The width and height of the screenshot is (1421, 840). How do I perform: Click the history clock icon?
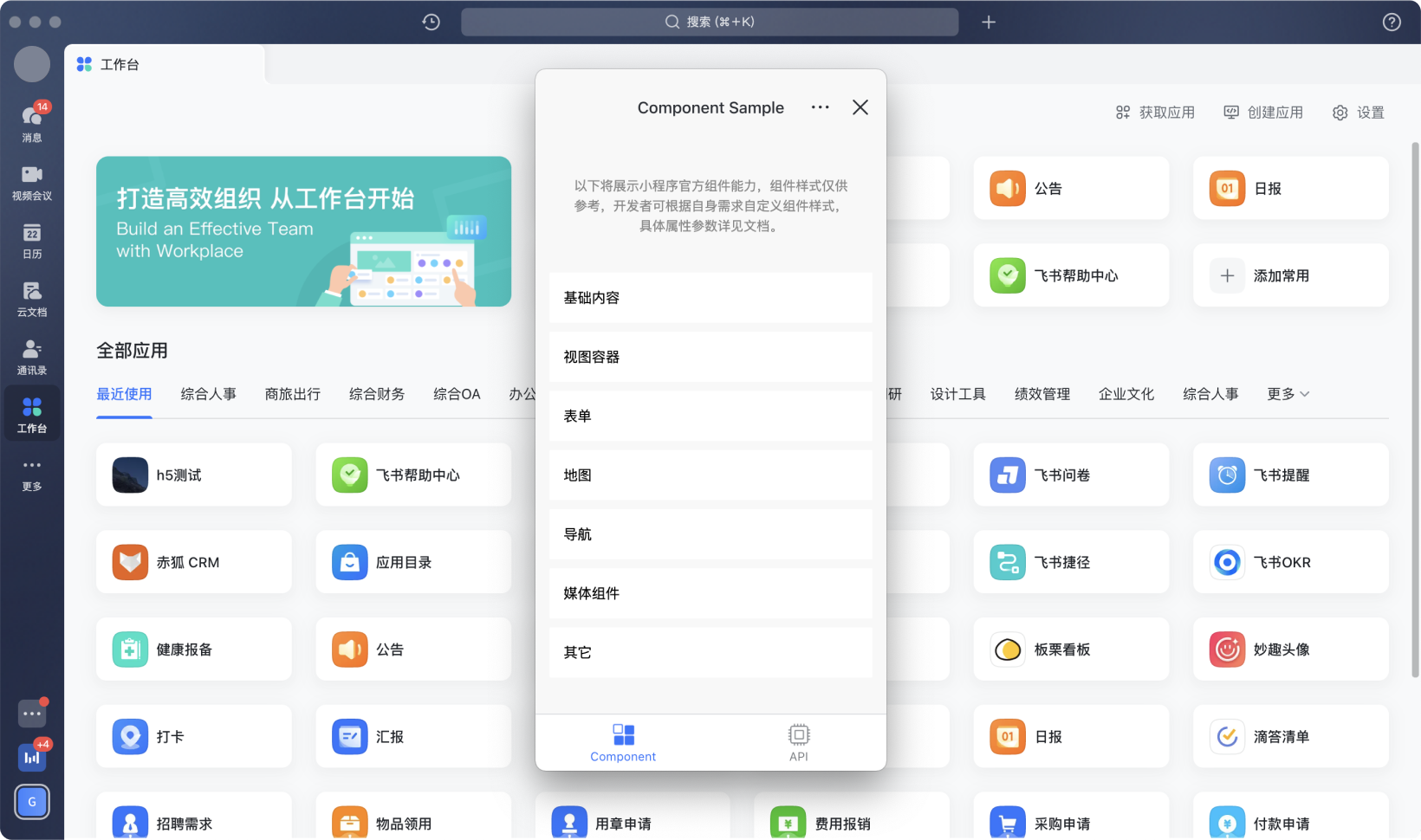[x=431, y=22]
